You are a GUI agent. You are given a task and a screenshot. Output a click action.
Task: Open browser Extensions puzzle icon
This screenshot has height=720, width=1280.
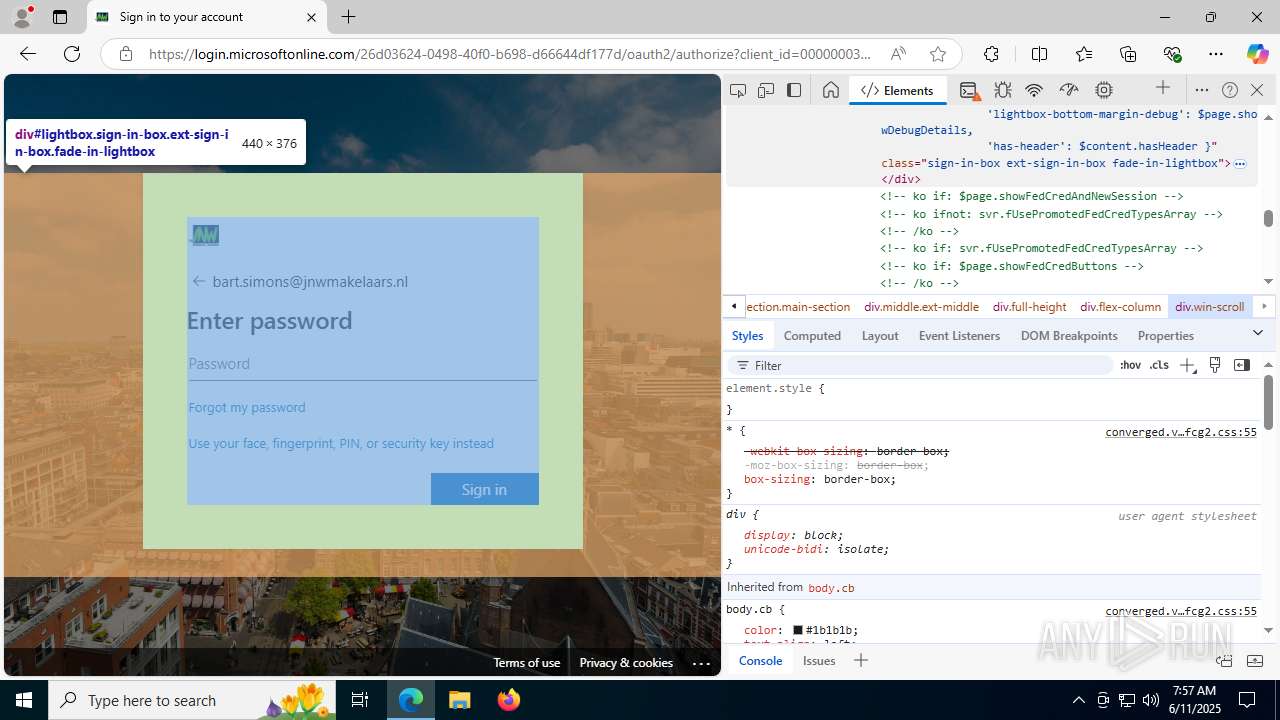pos(991,54)
